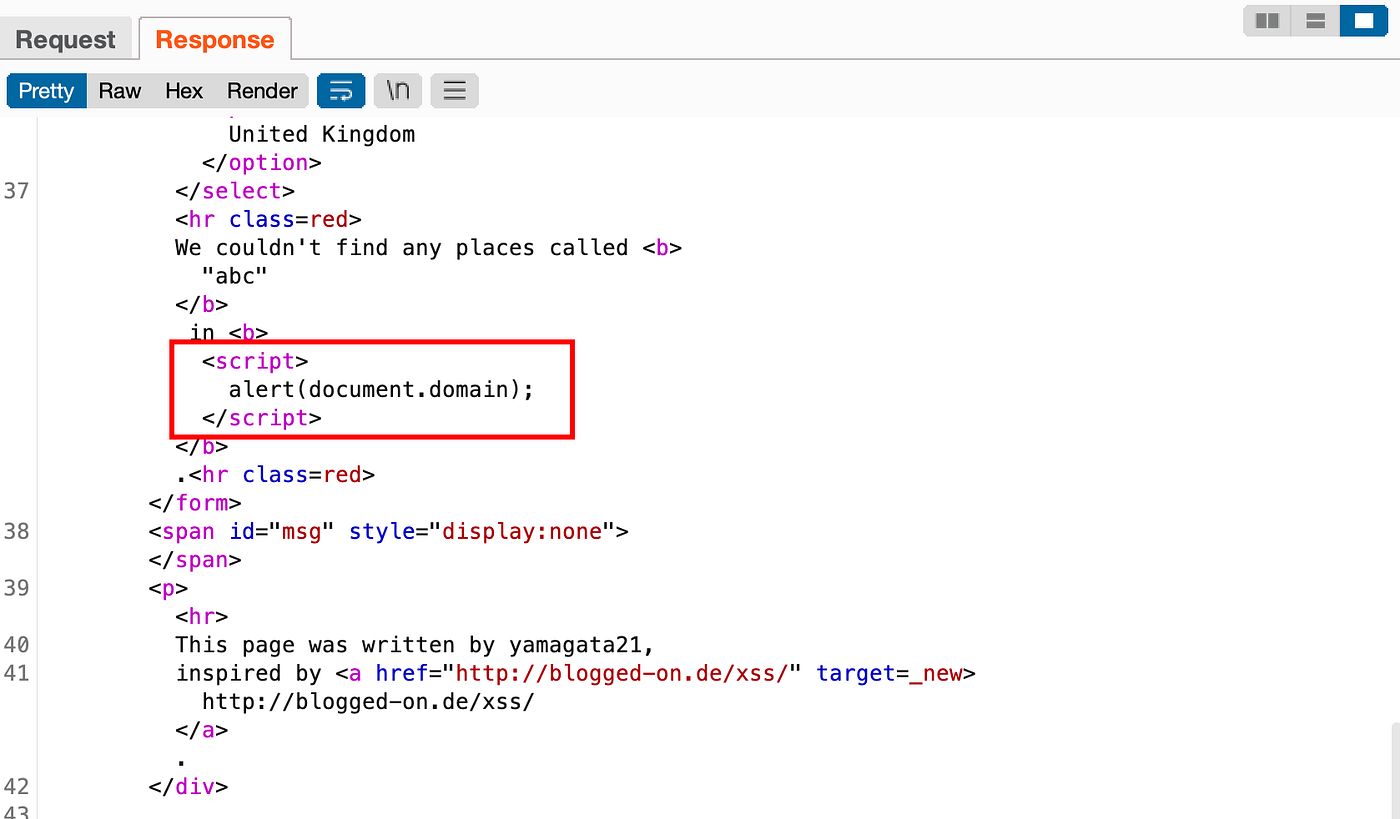Click the closing </div> tag

tap(188, 786)
